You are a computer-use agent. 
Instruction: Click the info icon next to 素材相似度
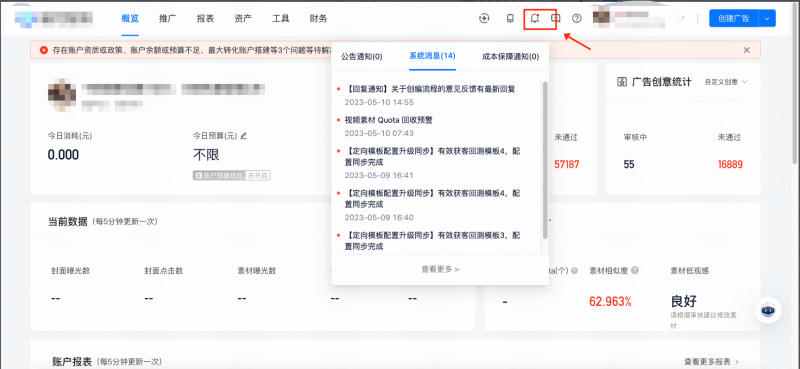pos(635,270)
